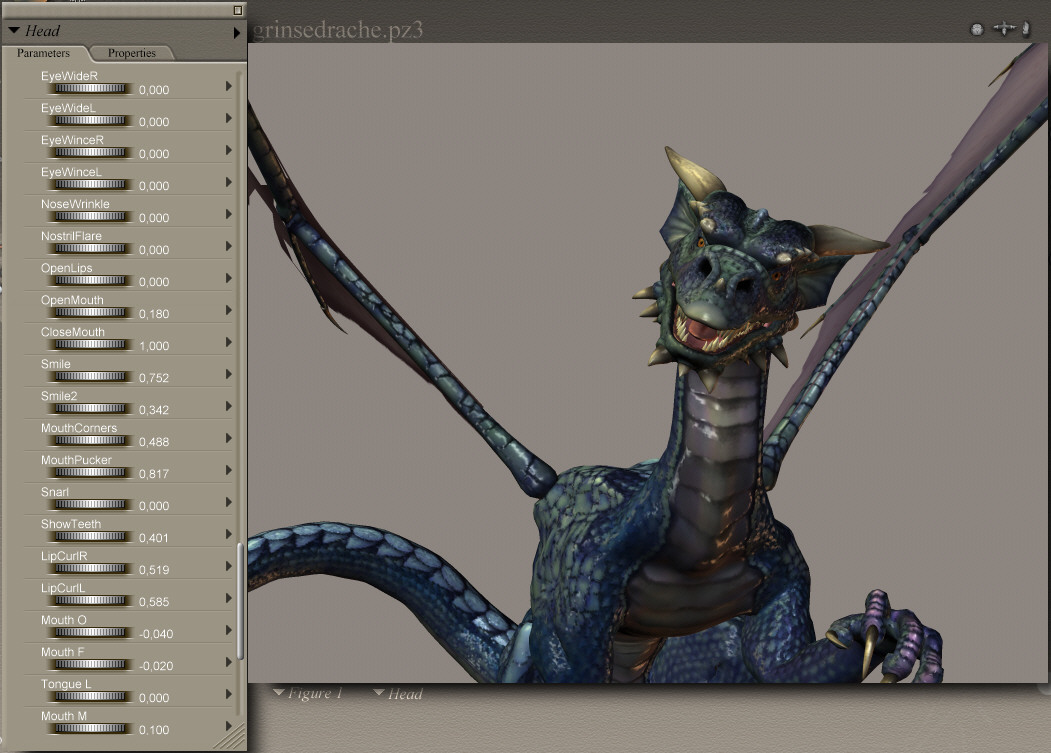
Task: Click the Smile dial slider
Action: (89, 377)
